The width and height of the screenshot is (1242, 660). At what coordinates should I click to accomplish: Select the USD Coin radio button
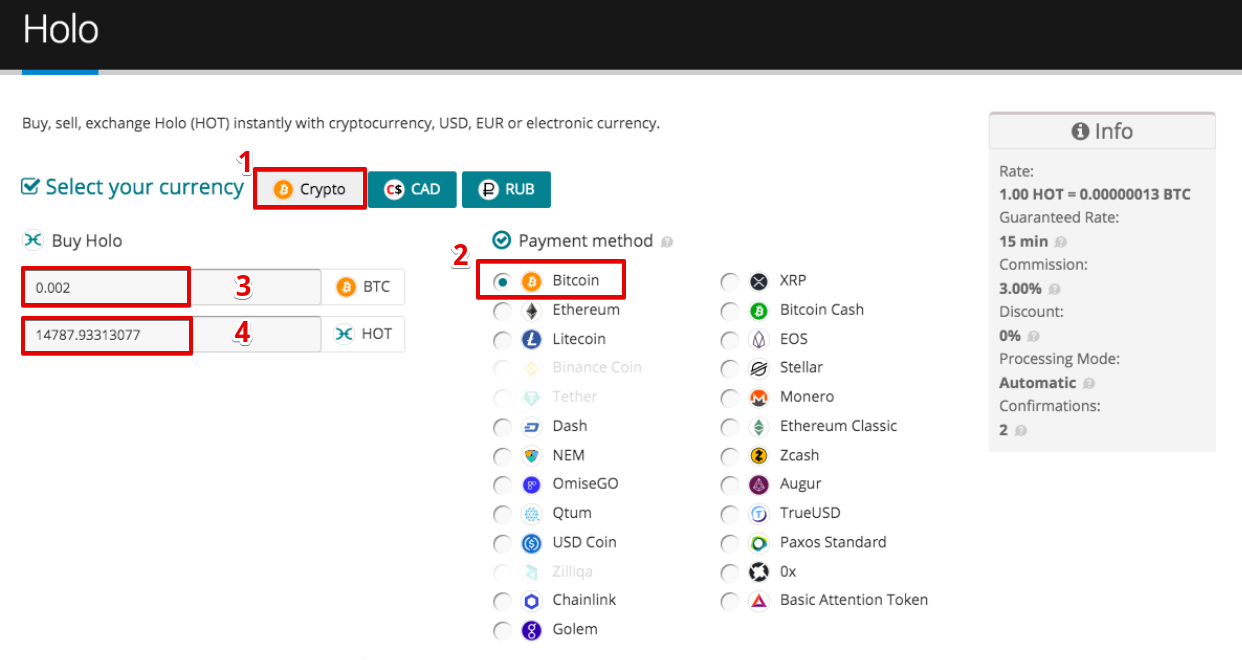(503, 543)
